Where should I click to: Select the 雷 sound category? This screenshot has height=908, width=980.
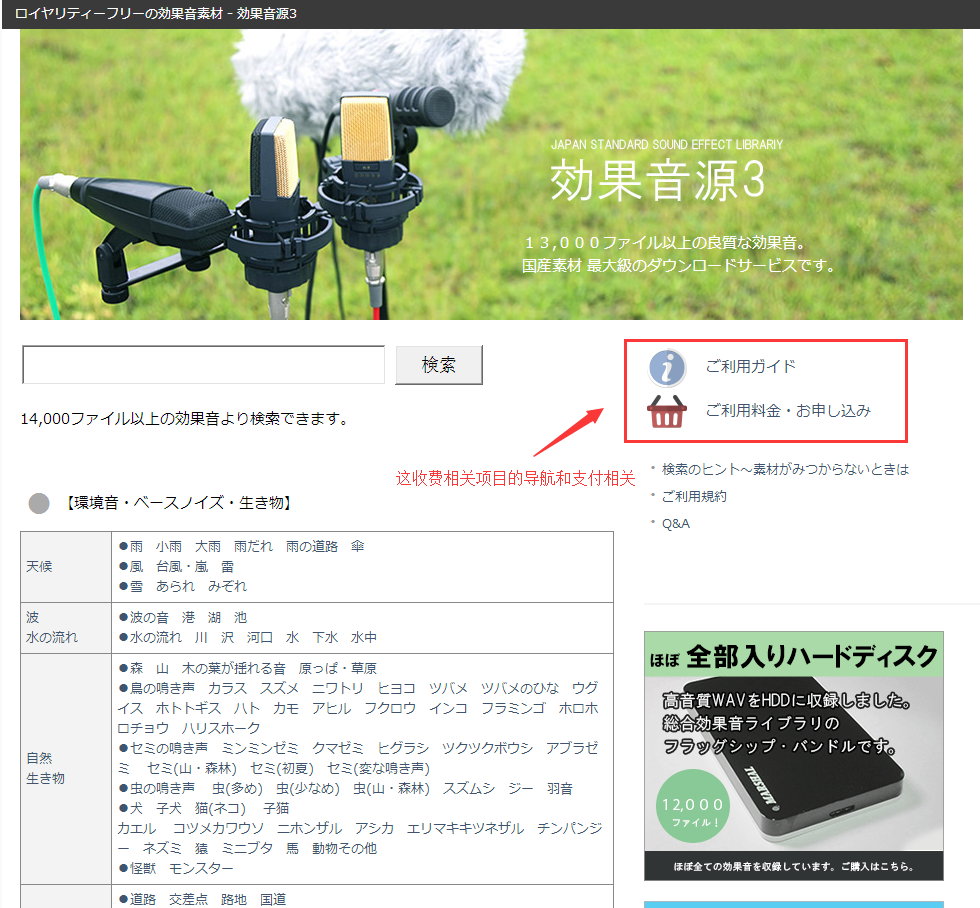tap(228, 567)
